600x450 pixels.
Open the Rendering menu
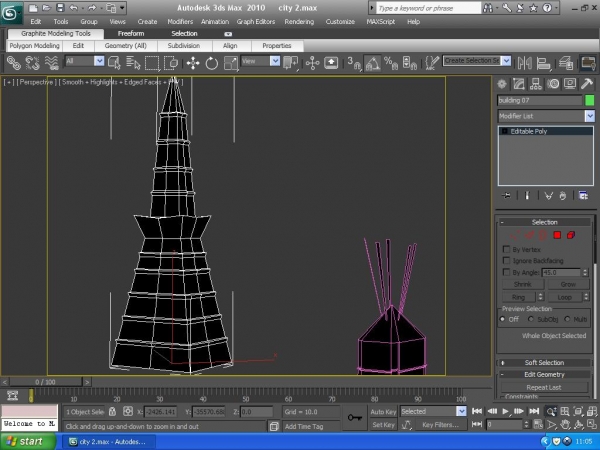(299, 22)
